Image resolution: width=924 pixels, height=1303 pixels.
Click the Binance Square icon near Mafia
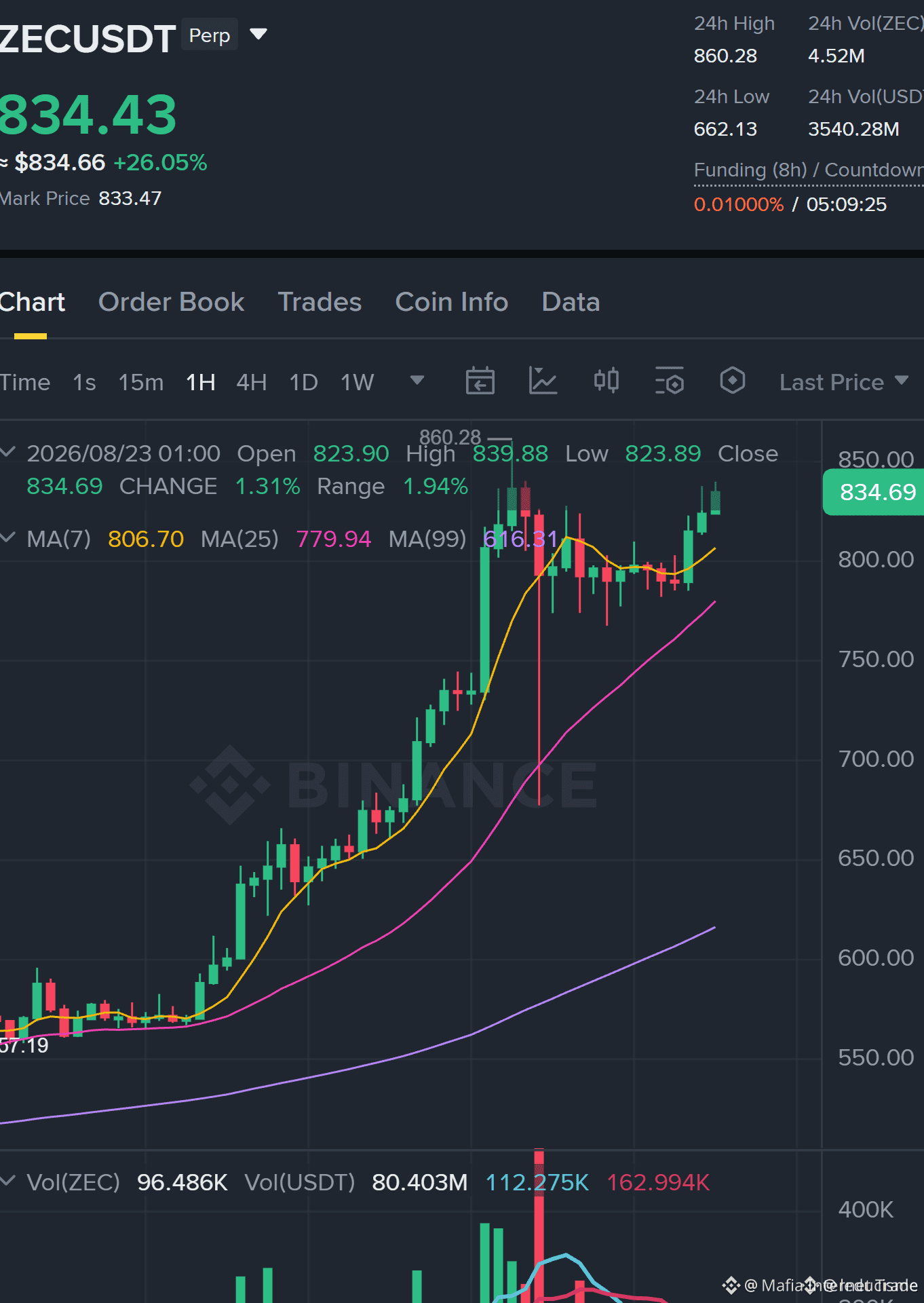731,1285
